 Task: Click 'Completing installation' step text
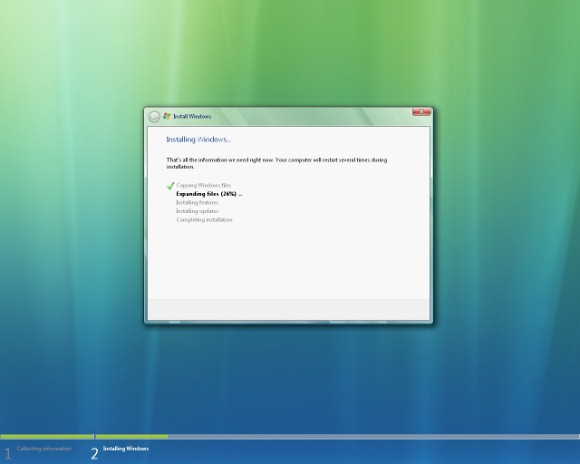coord(204,220)
